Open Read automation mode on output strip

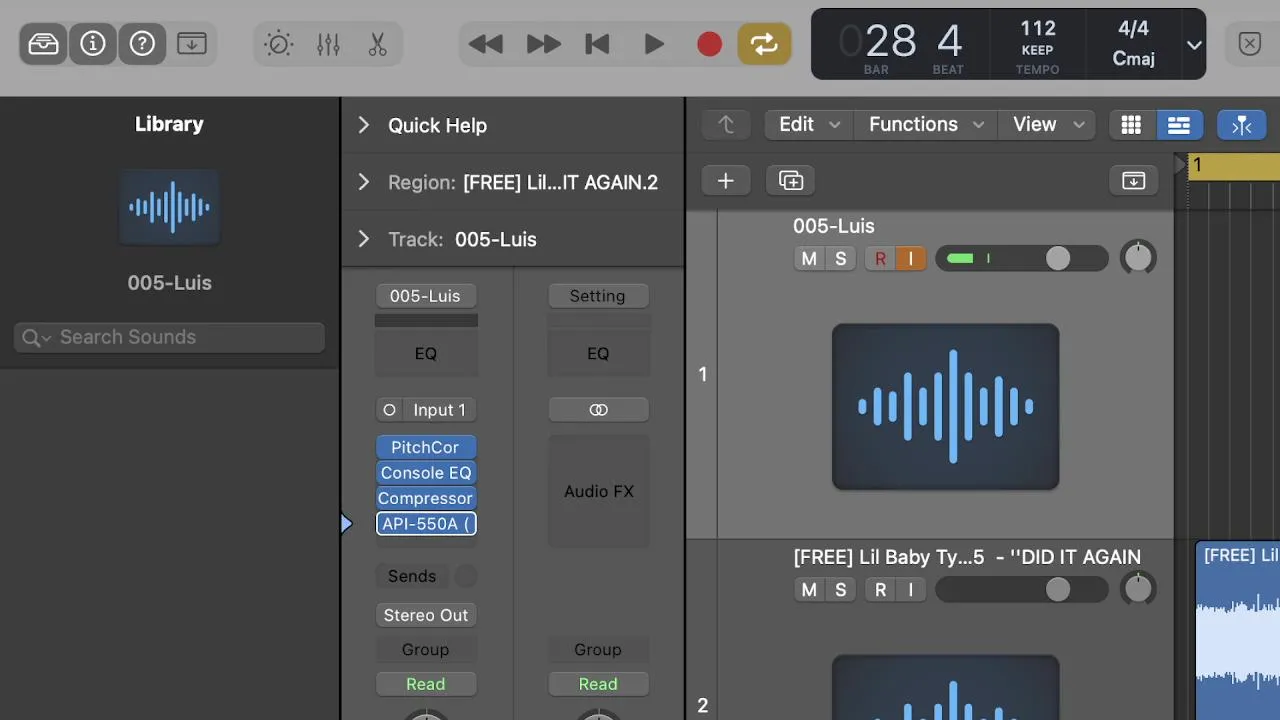[597, 684]
